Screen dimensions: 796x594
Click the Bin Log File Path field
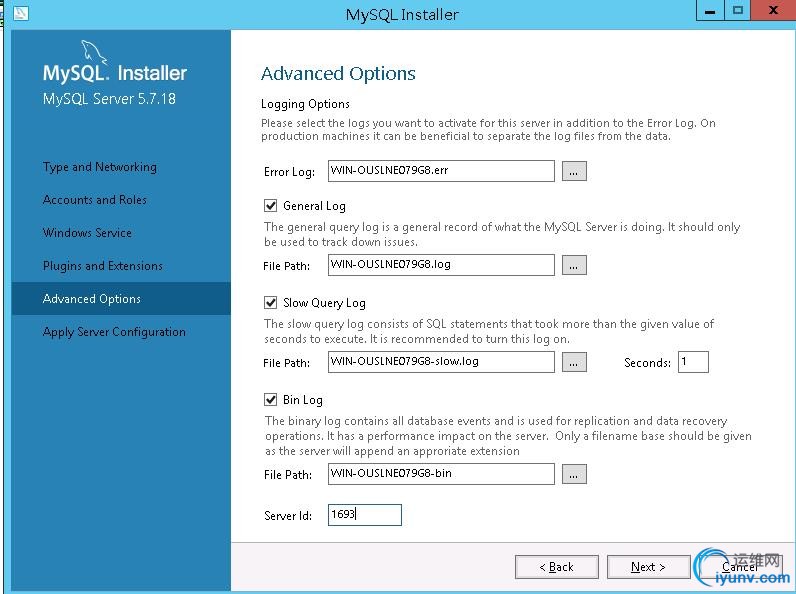tap(441, 474)
